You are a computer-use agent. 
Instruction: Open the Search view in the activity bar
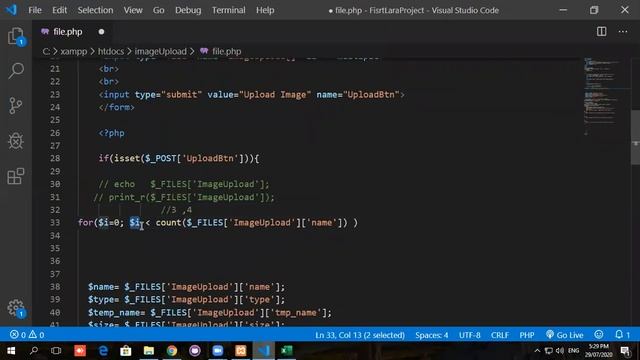[x=16, y=71]
